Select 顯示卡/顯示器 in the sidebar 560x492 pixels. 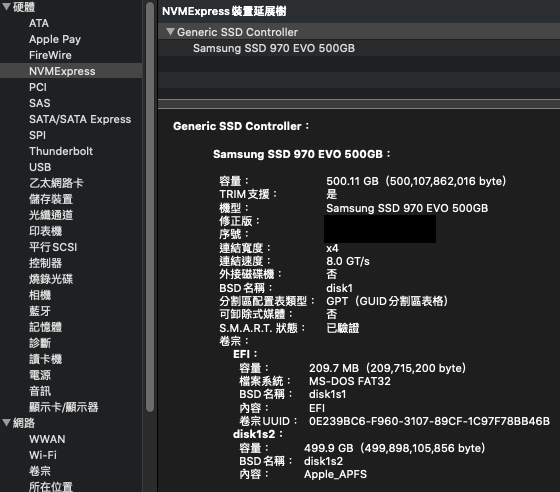64,407
